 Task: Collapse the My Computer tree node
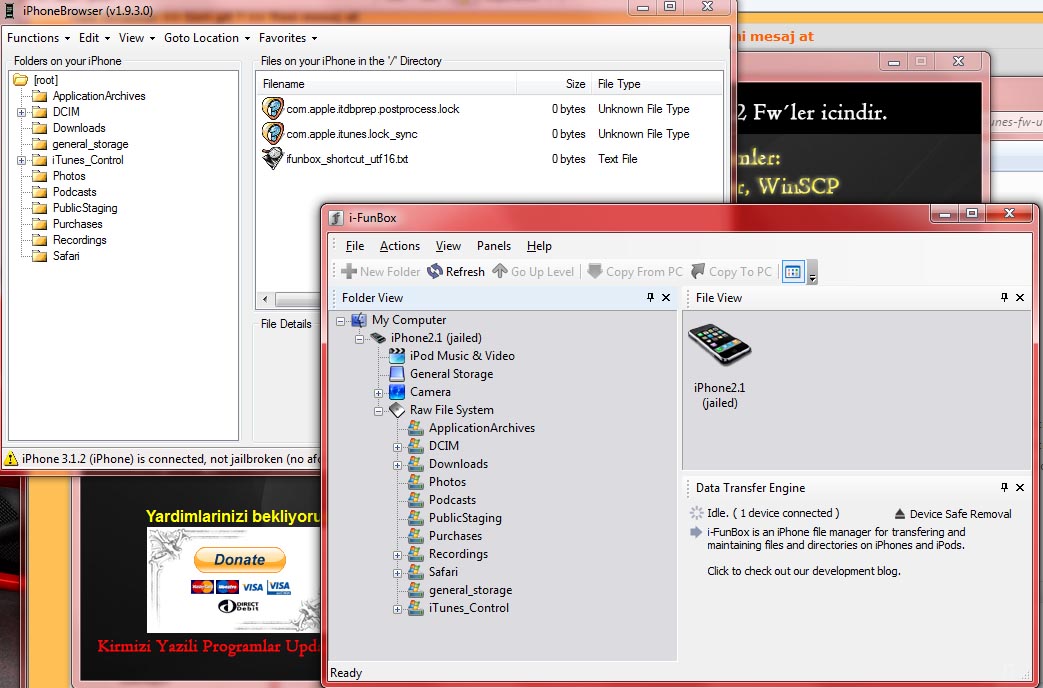[341, 321]
